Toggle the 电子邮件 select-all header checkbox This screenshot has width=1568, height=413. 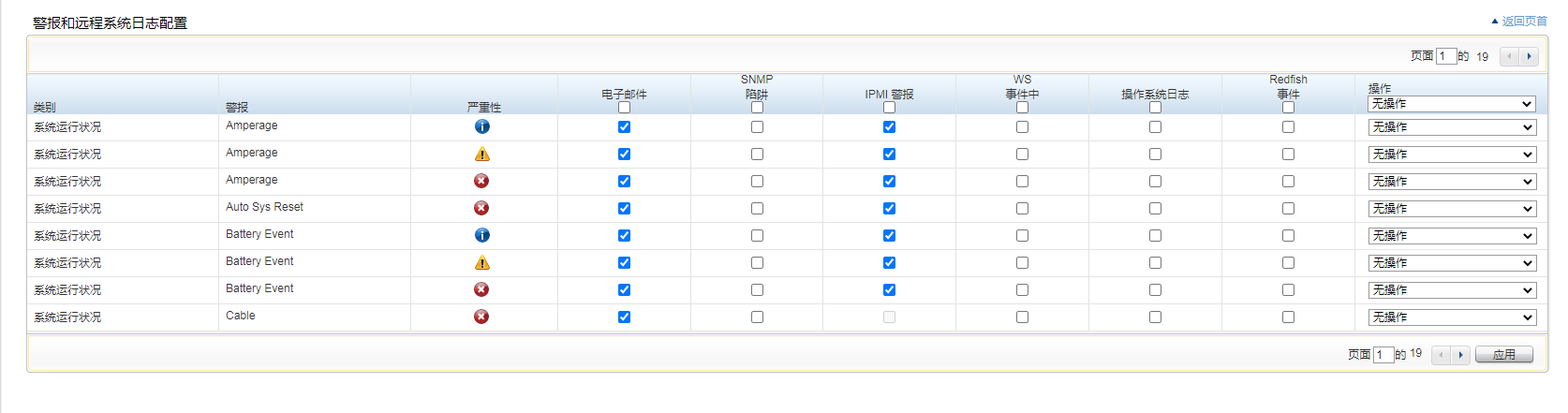pos(624,108)
